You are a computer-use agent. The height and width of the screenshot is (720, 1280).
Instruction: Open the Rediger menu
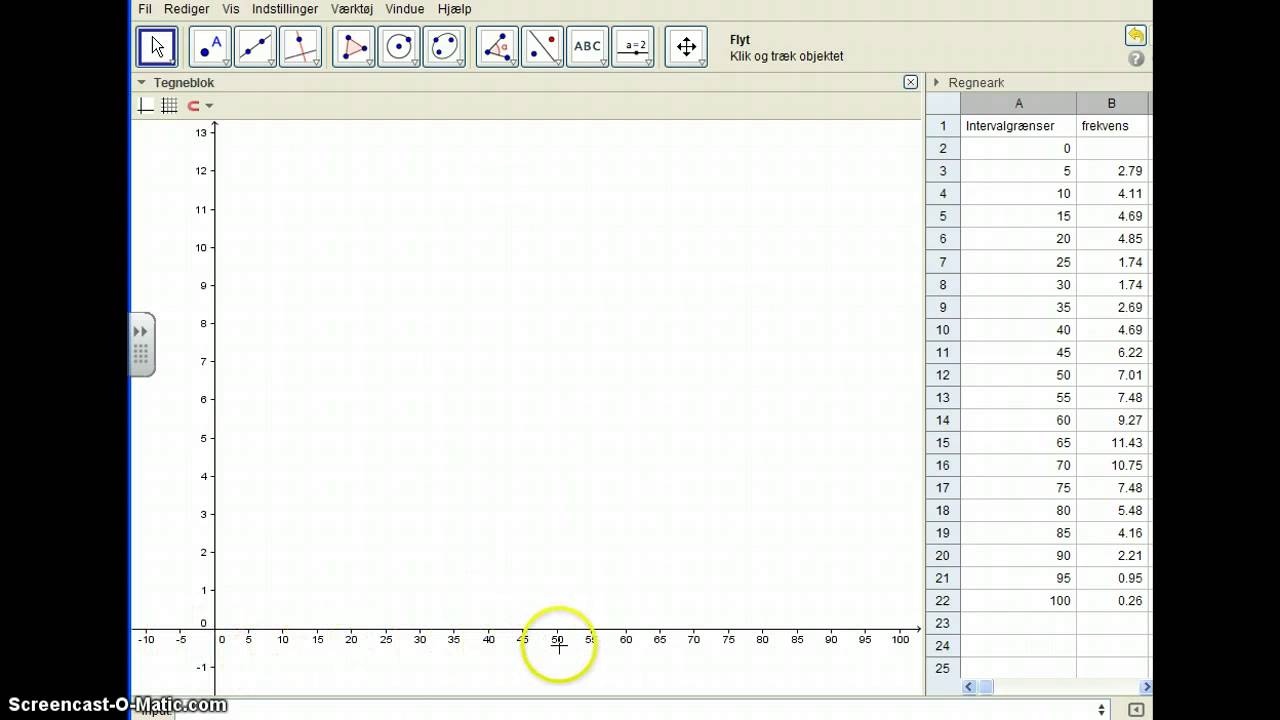pos(187,9)
